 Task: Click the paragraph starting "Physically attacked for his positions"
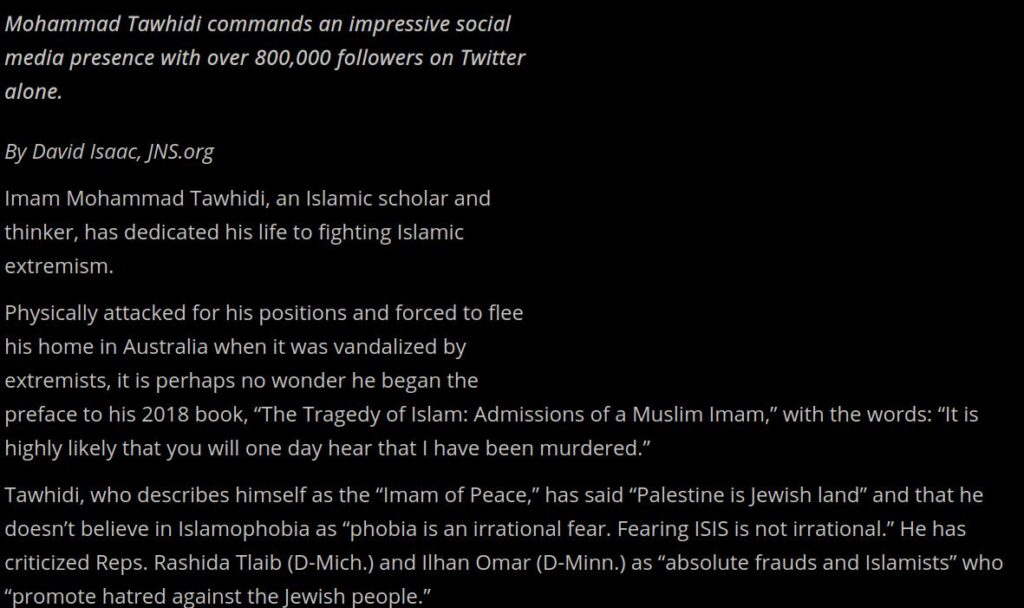click(x=491, y=380)
